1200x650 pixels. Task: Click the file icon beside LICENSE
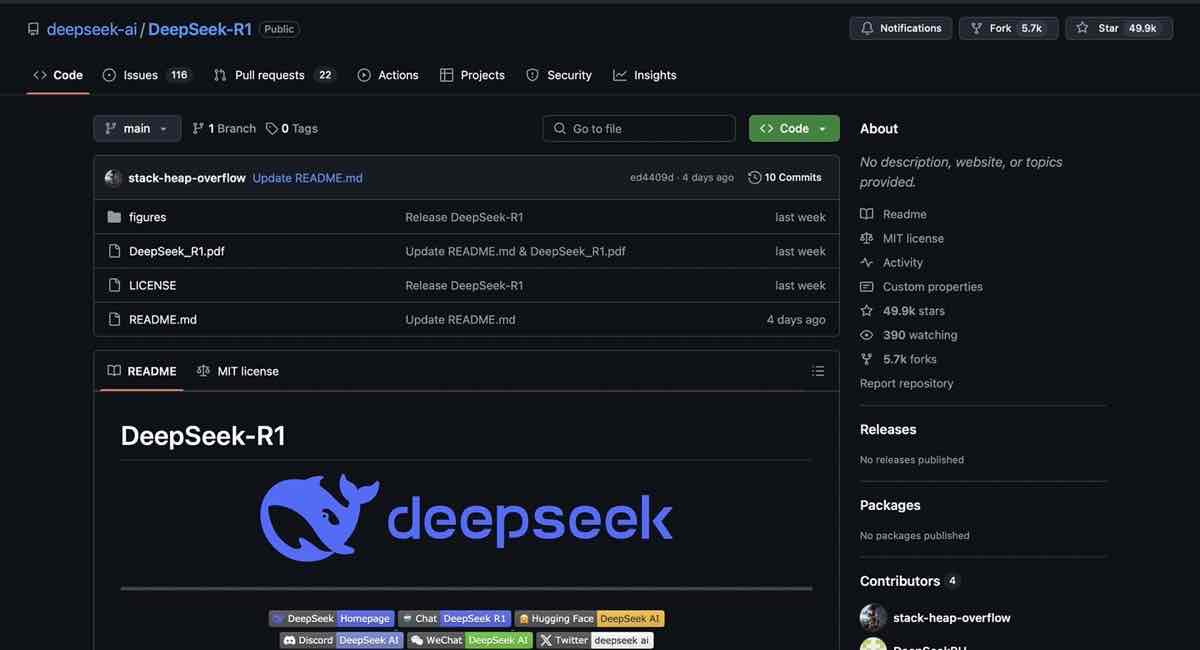(x=114, y=285)
